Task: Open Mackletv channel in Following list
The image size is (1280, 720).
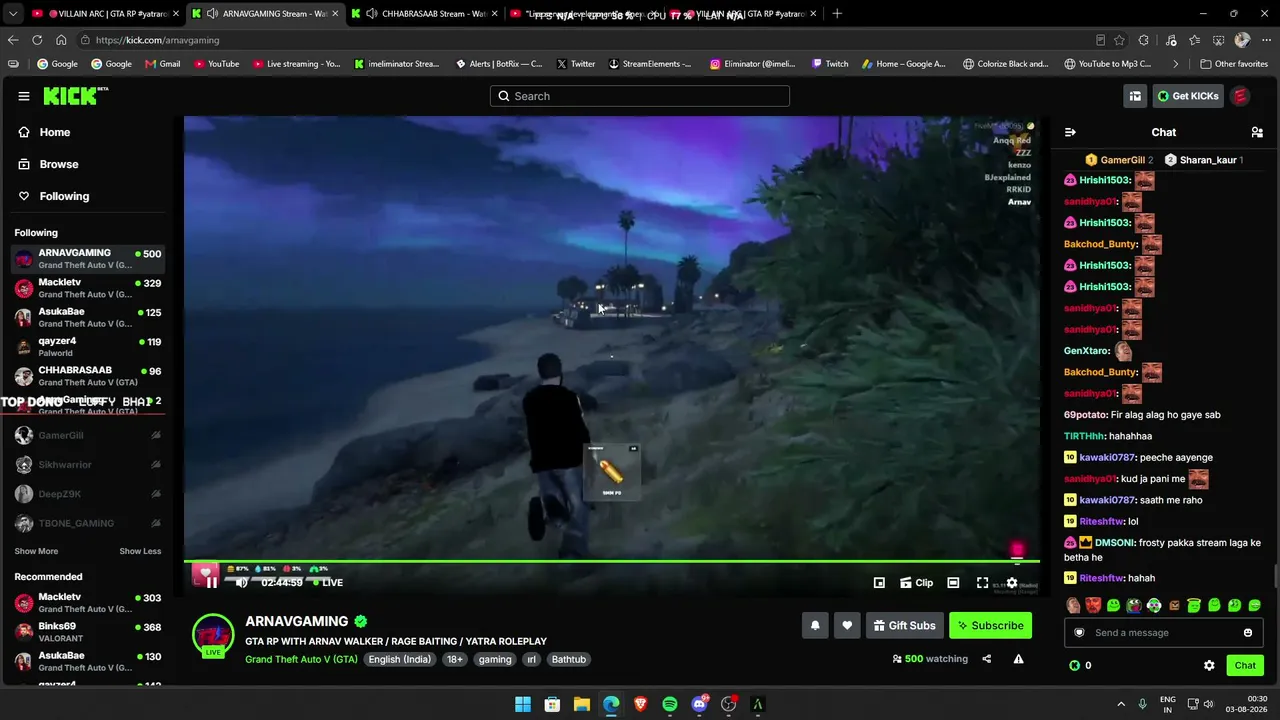Action: coord(88,288)
